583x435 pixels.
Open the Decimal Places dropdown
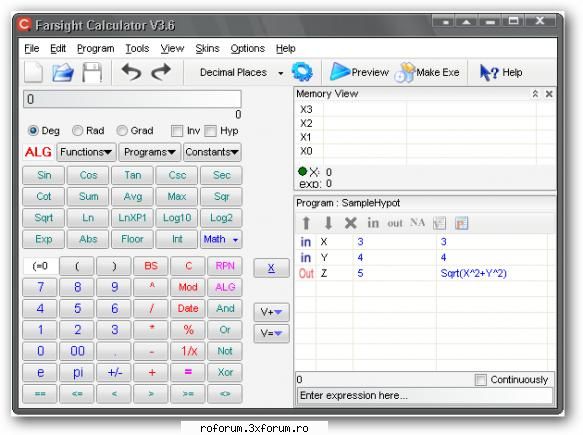pyautogui.click(x=242, y=72)
